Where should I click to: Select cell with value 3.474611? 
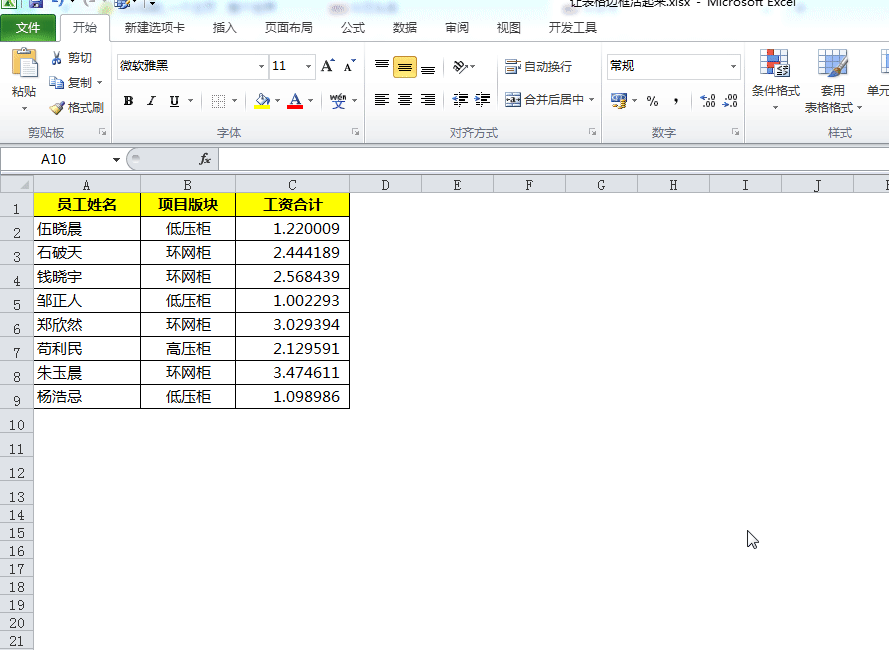(293, 373)
